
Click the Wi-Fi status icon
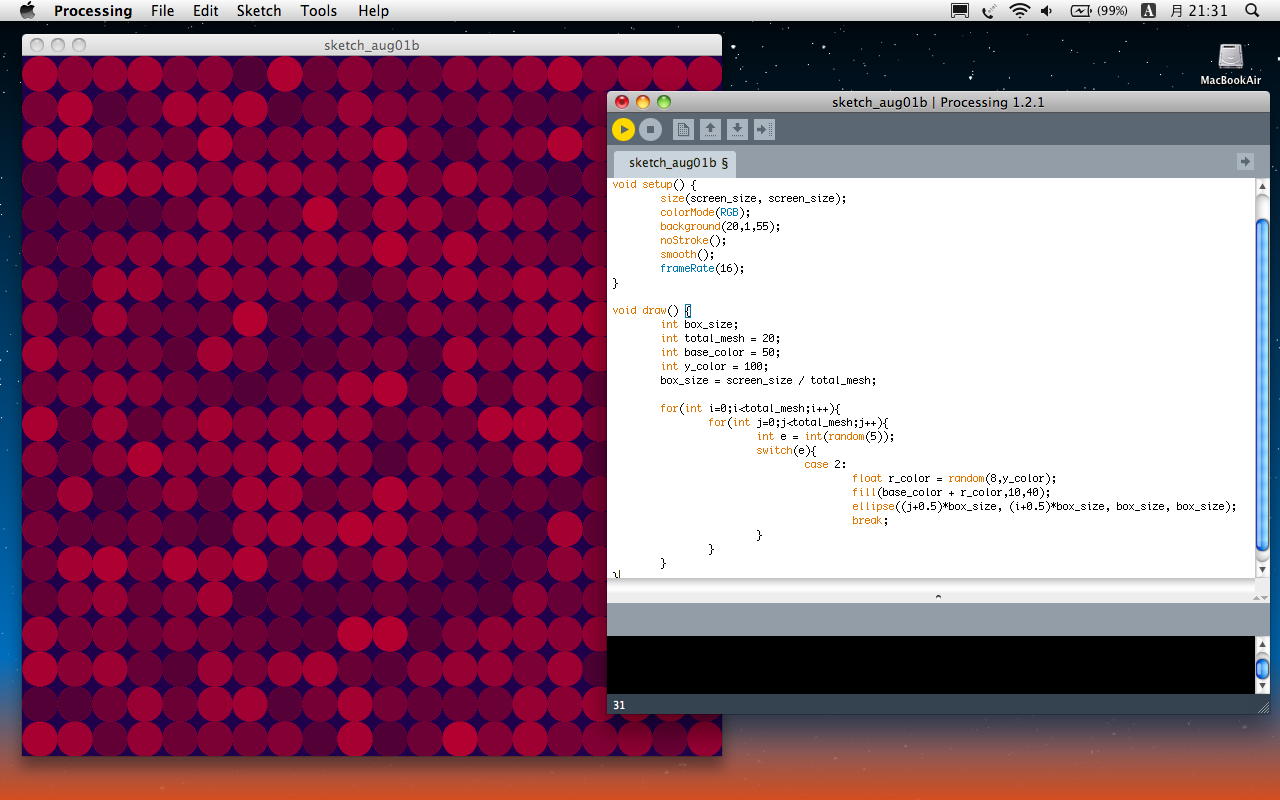click(x=1019, y=11)
